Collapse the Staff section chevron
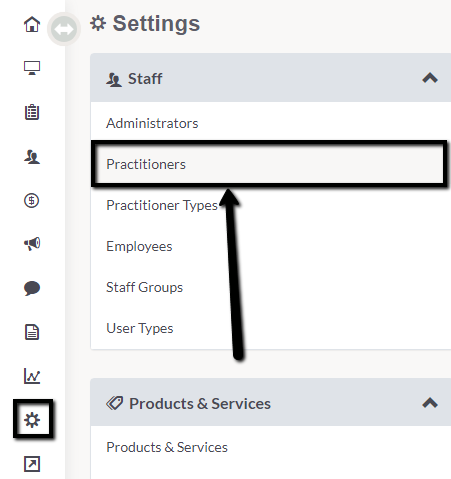 (430, 78)
